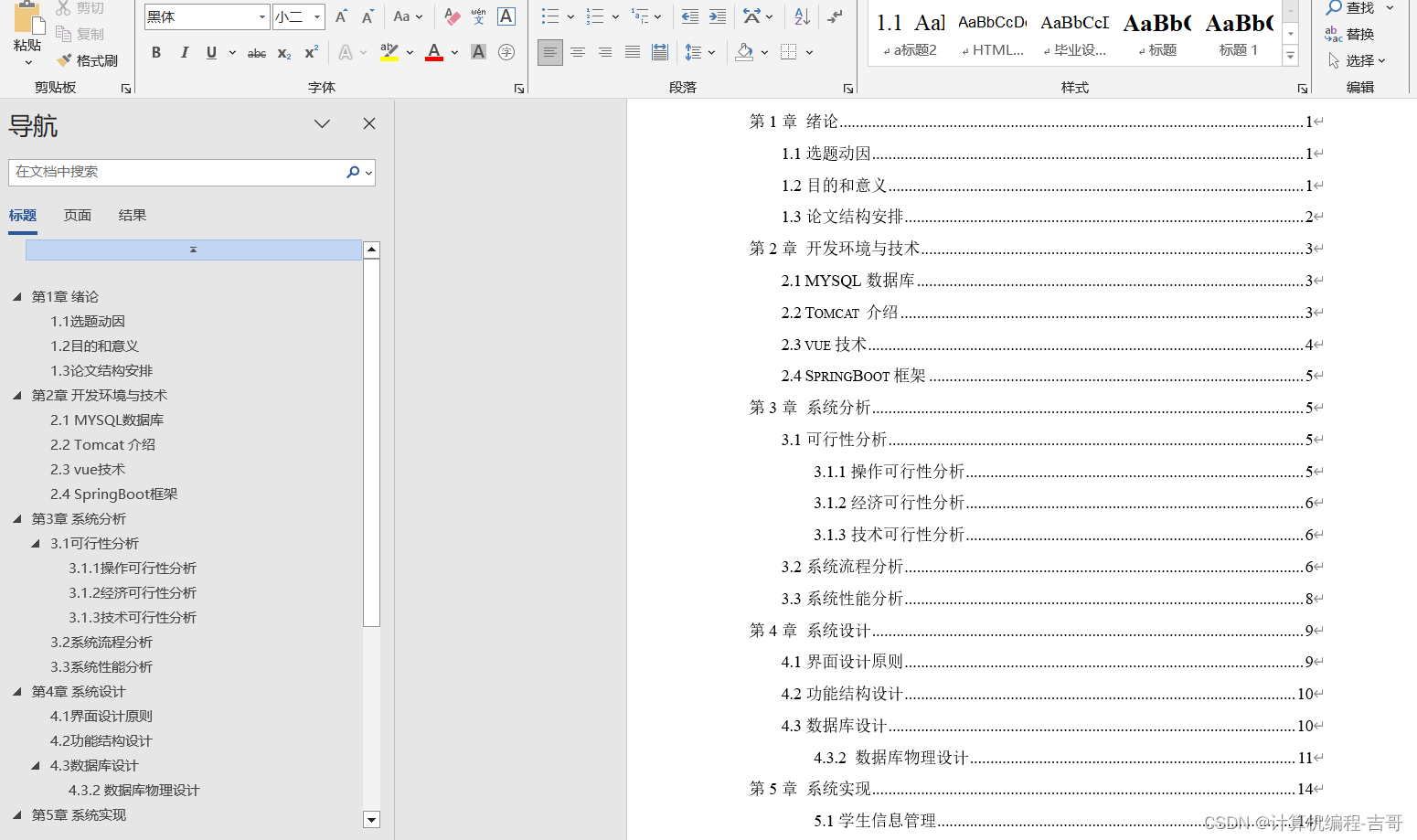Toggle right text alignment
The height and width of the screenshot is (840, 1417).
(x=605, y=52)
